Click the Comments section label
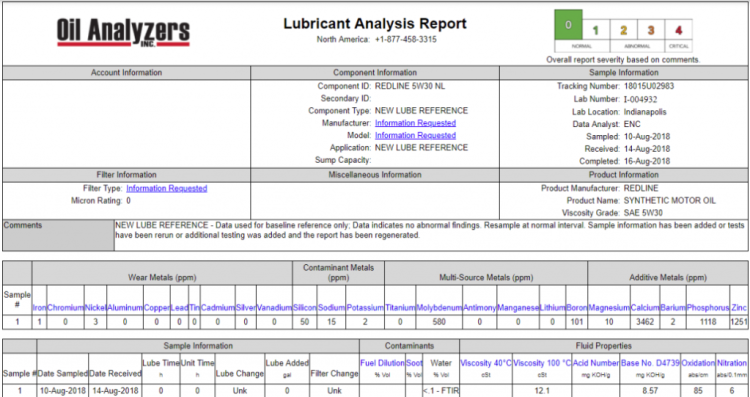 pos(23,225)
